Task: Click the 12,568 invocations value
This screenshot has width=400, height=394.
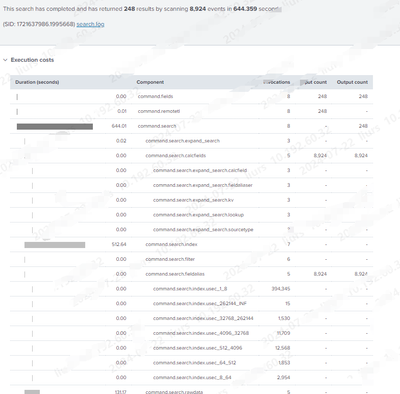Action: [282, 348]
